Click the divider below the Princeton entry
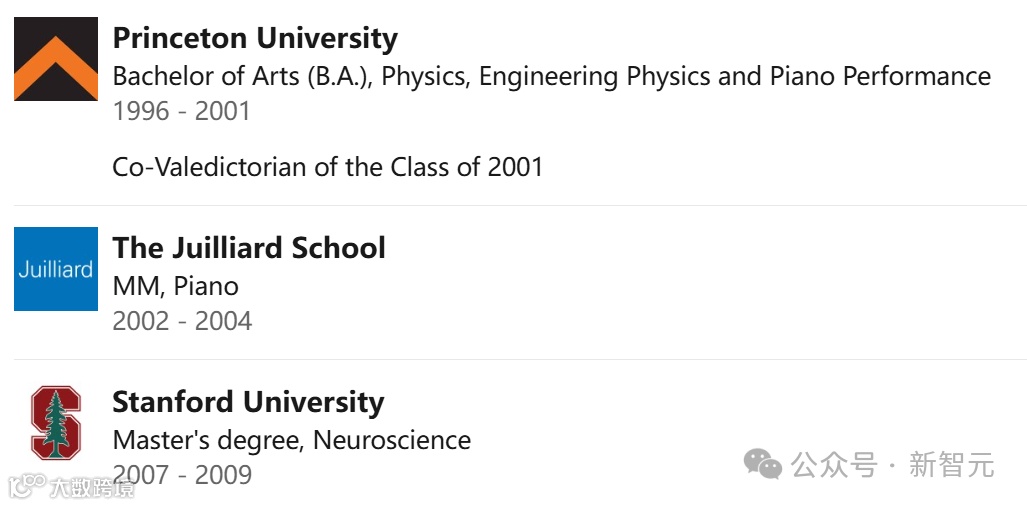1027x506 pixels. [520, 206]
